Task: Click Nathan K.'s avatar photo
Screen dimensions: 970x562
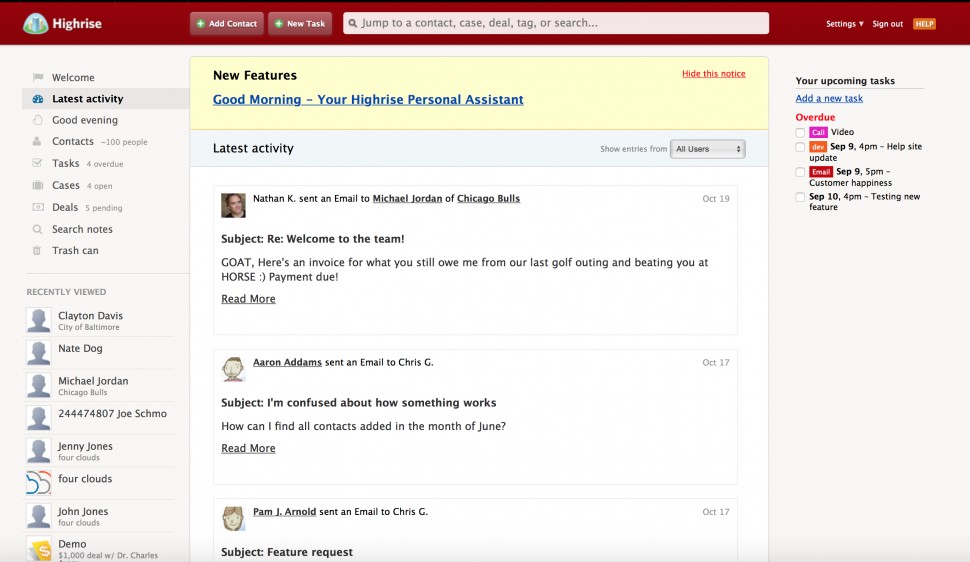Action: pyautogui.click(x=233, y=205)
